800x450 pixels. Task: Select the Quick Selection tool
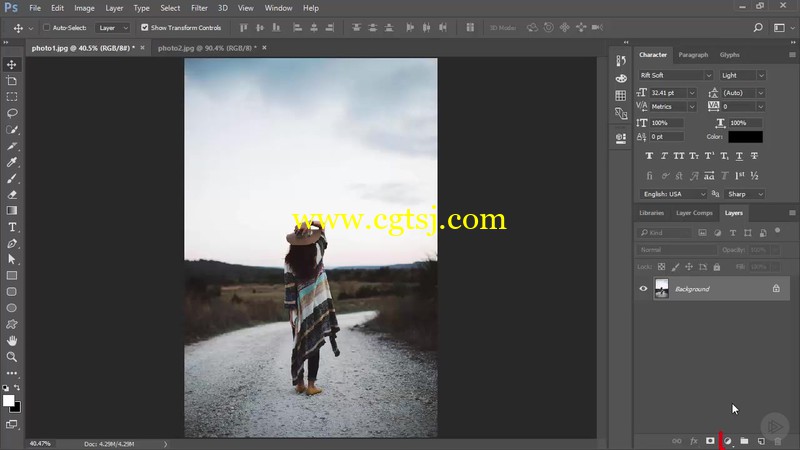pyautogui.click(x=12, y=130)
